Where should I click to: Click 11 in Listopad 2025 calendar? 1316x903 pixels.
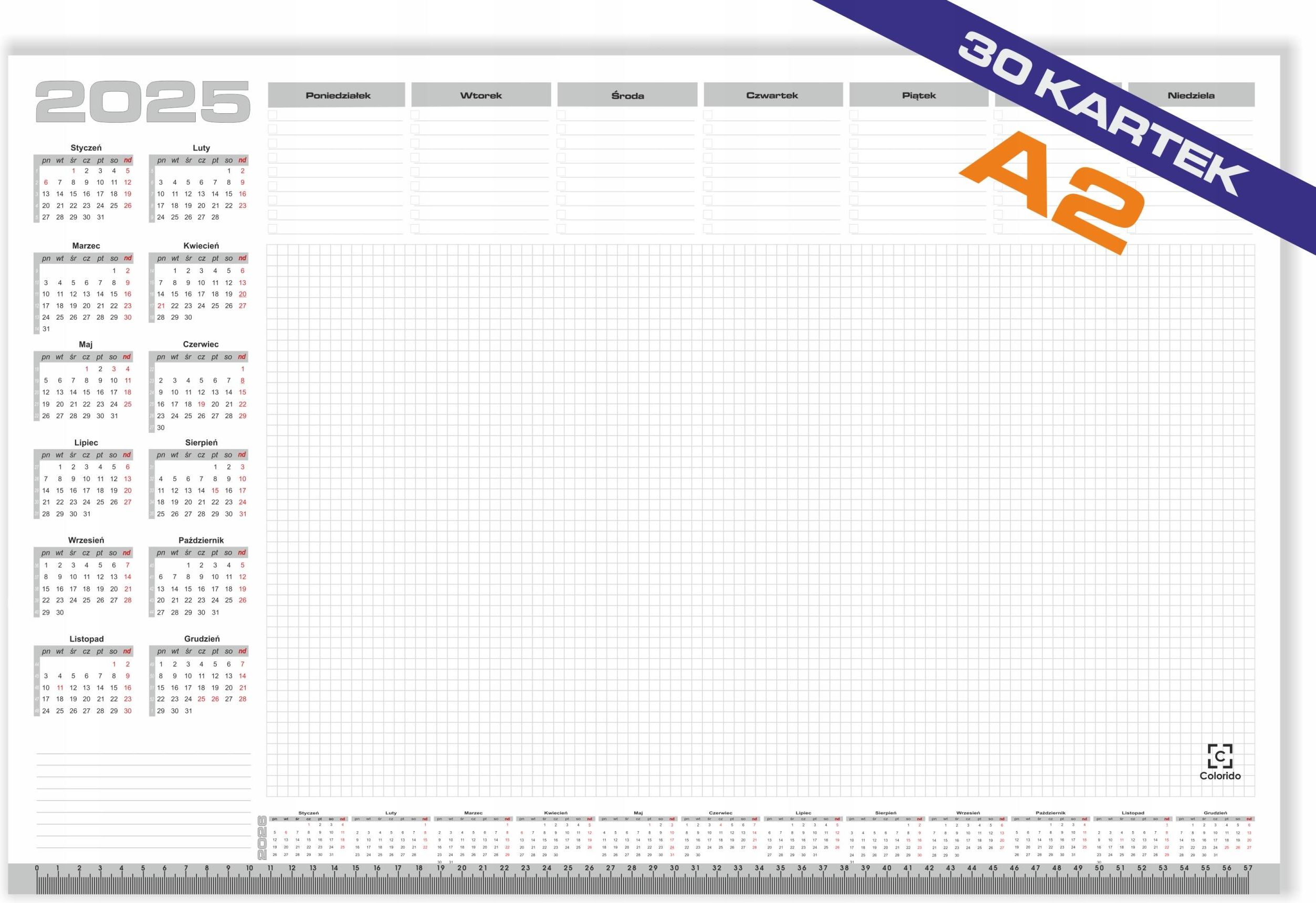(x=59, y=687)
